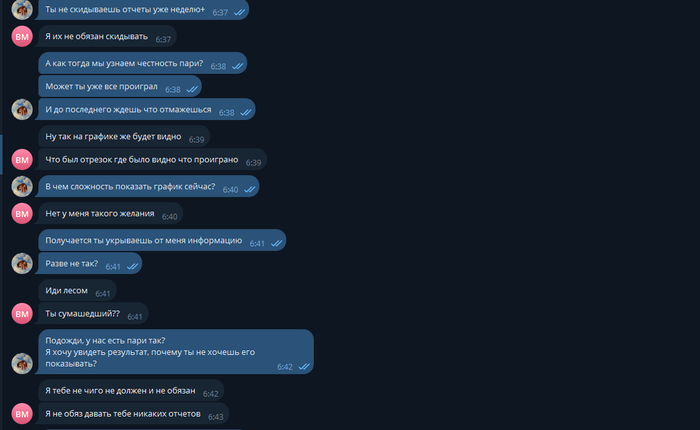Click the photo avatar next to 'В чем сложность'
This screenshot has width=700, height=430.
click(x=22, y=186)
